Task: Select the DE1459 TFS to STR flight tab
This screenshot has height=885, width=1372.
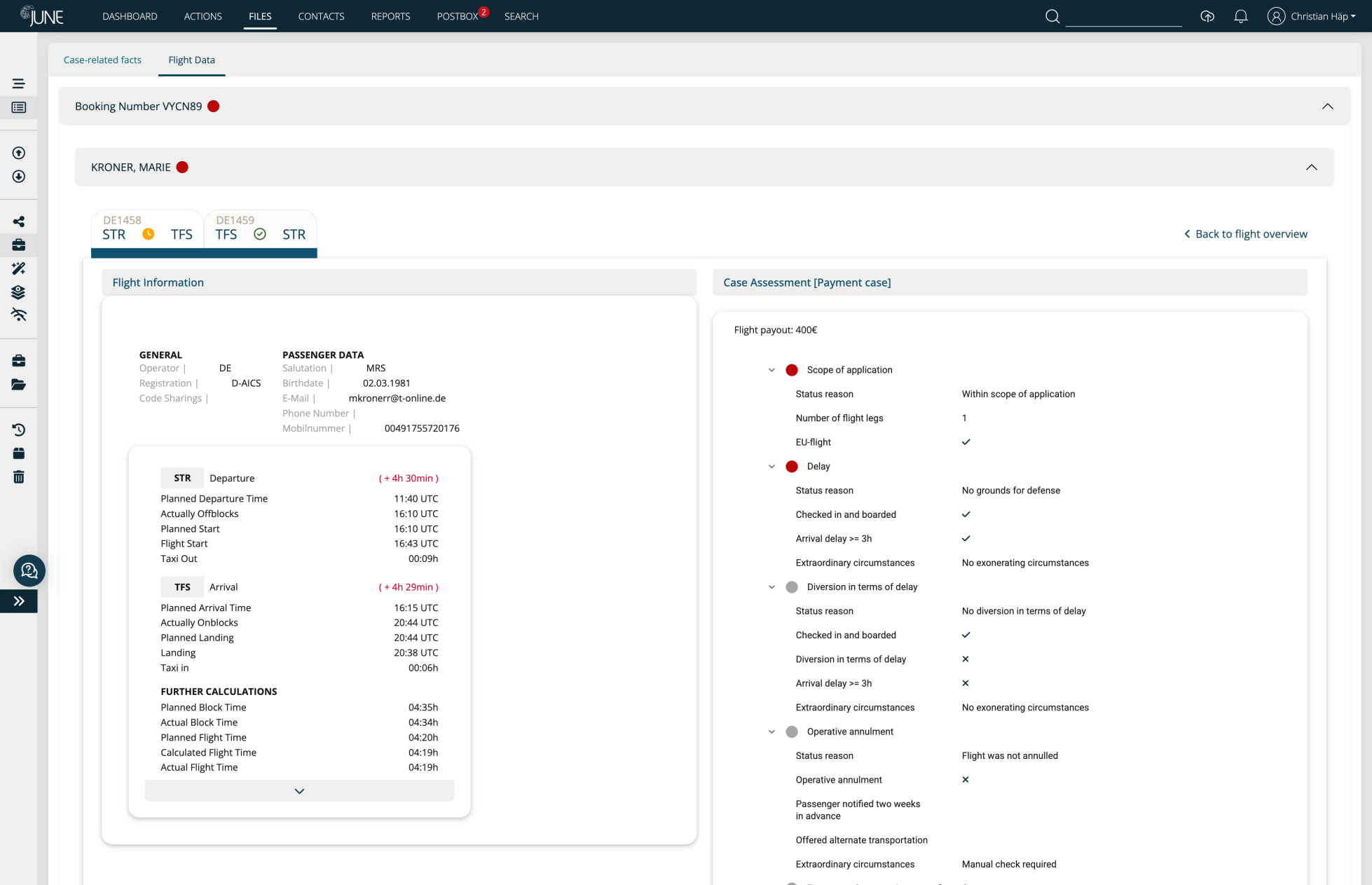Action: click(x=260, y=228)
